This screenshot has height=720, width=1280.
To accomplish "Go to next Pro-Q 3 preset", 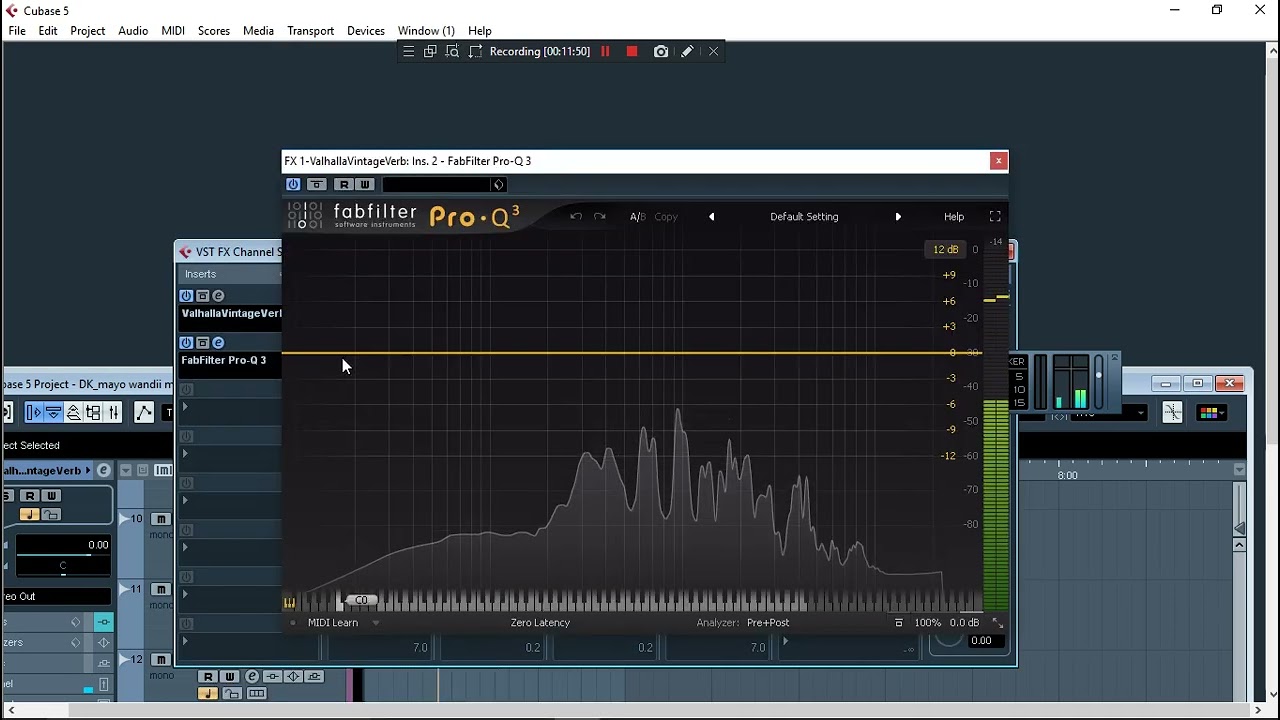I will click(898, 216).
